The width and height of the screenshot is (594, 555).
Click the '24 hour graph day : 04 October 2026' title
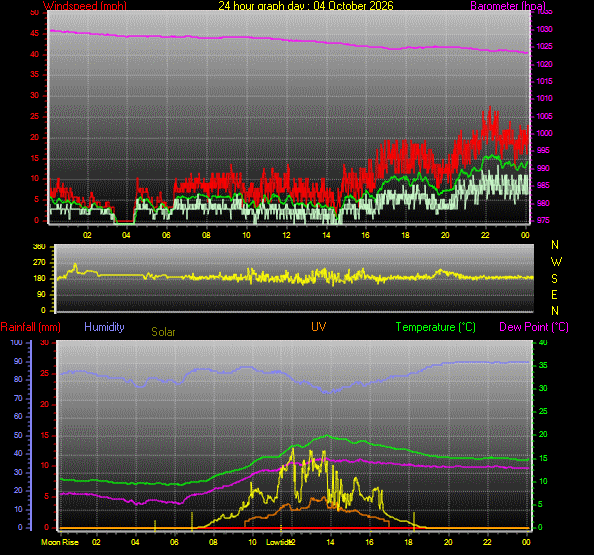[x=306, y=6]
